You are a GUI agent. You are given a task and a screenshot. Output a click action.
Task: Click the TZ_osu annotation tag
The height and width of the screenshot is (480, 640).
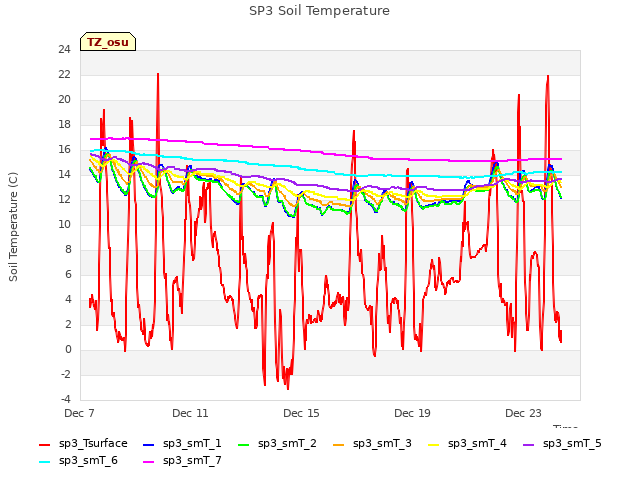(108, 42)
